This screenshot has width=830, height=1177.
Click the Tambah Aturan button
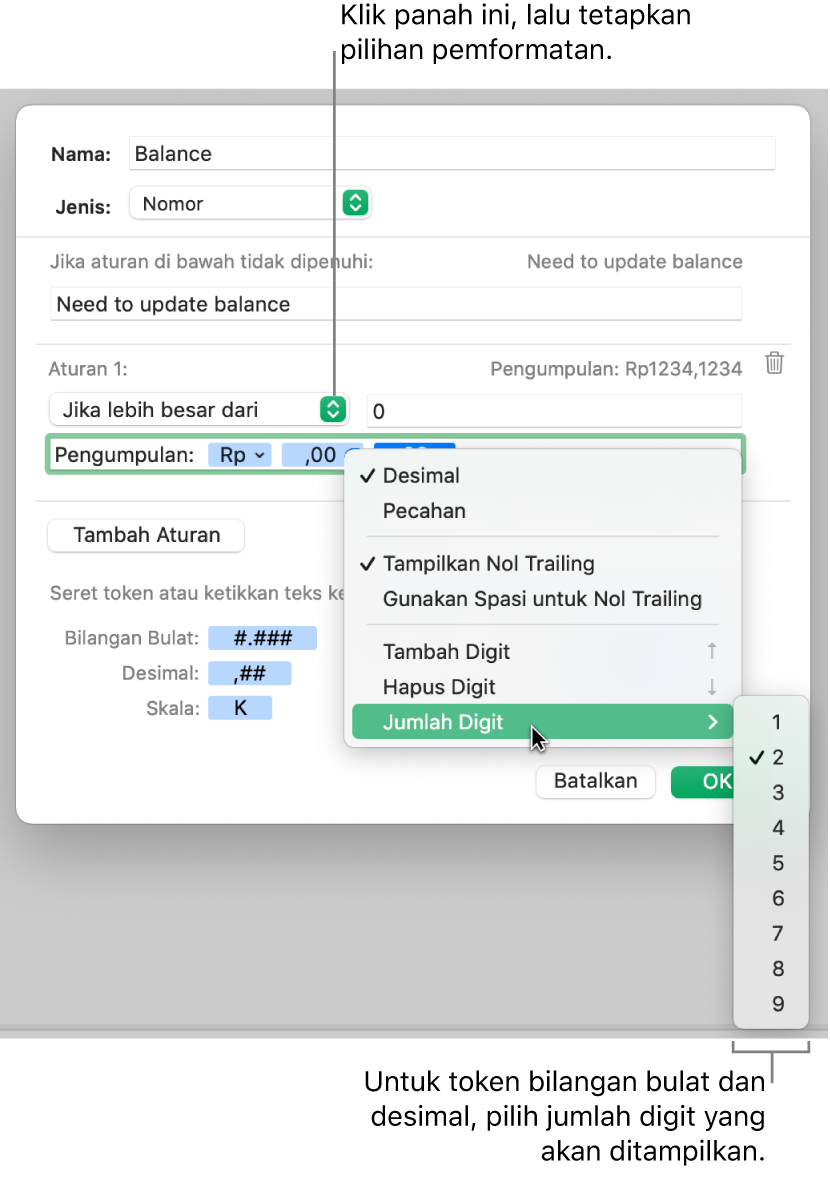tap(146, 535)
